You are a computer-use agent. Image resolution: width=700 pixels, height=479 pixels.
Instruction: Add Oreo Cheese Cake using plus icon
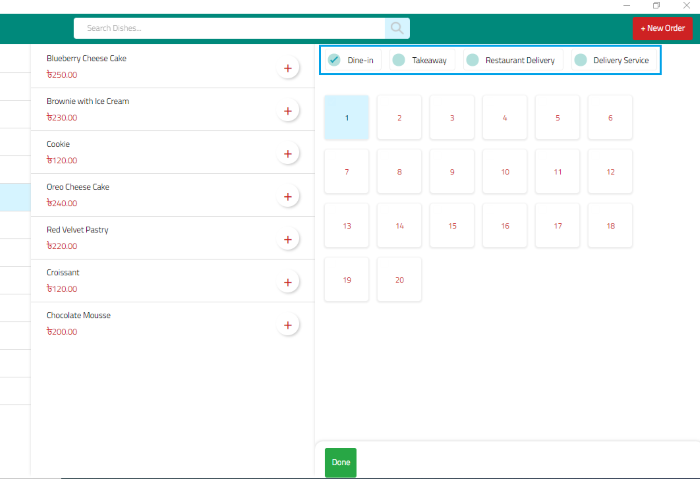[288, 197]
